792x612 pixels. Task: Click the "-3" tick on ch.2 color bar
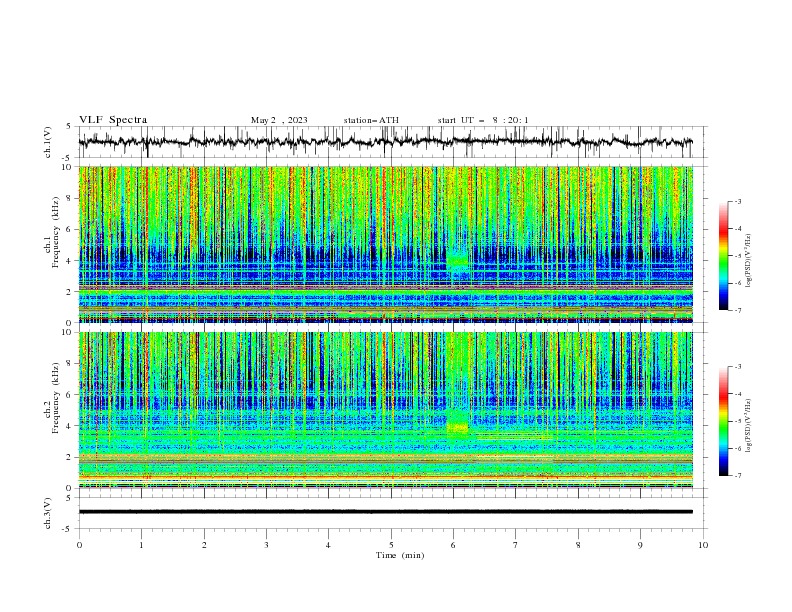pyautogui.click(x=737, y=367)
